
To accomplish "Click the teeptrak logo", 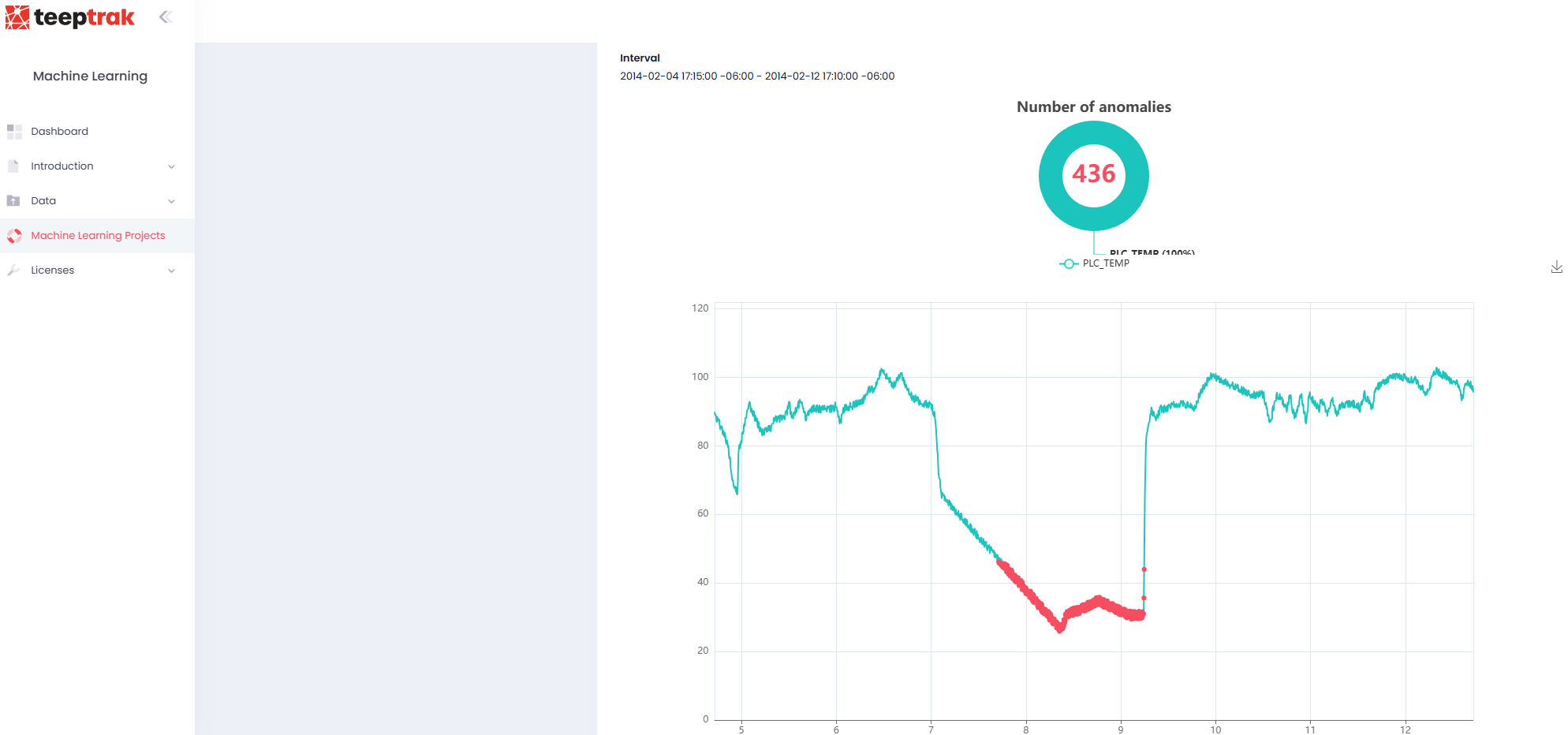I will pos(69,17).
